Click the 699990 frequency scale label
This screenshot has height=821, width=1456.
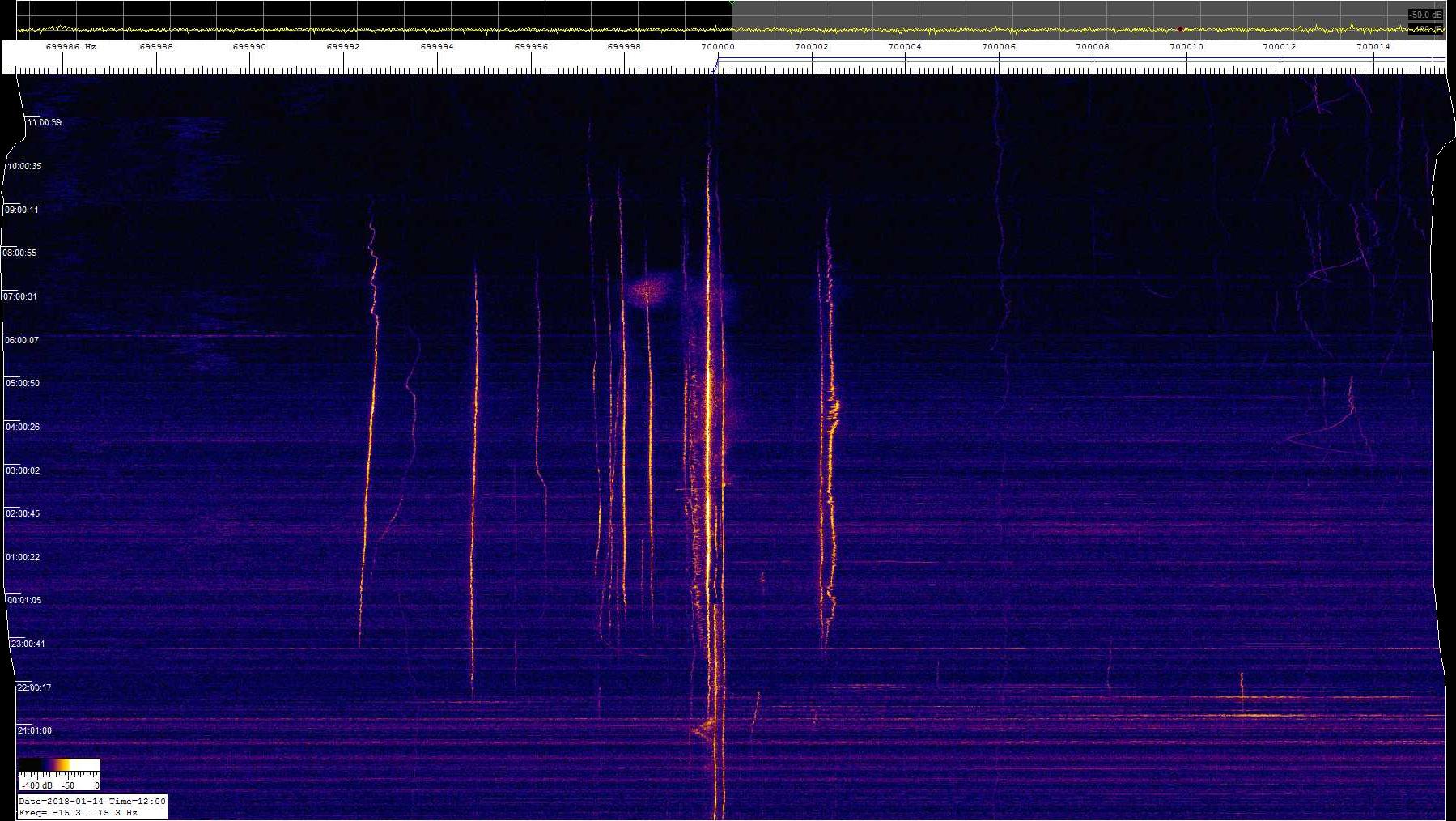249,47
